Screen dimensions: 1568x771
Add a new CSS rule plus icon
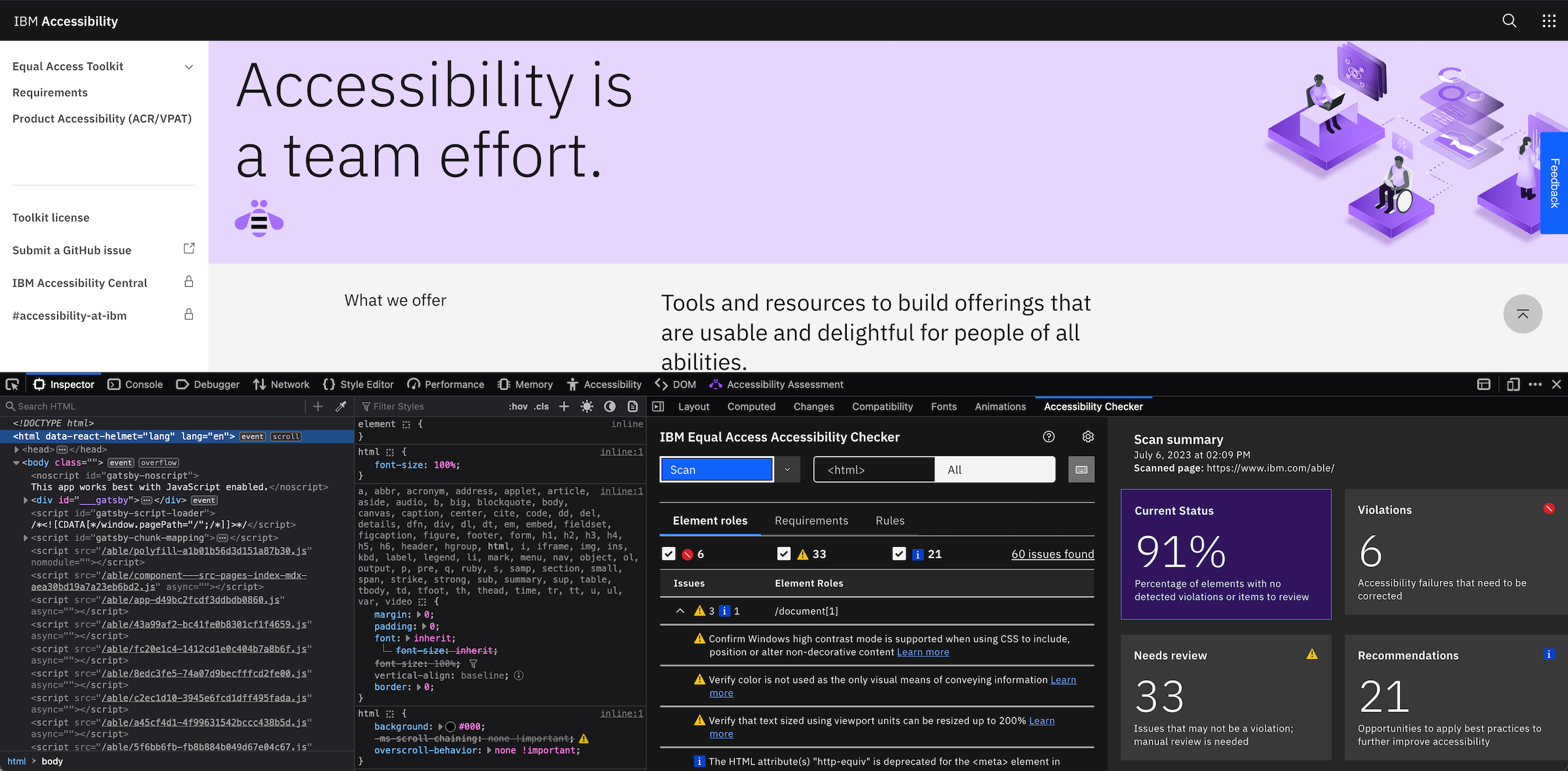tap(564, 406)
